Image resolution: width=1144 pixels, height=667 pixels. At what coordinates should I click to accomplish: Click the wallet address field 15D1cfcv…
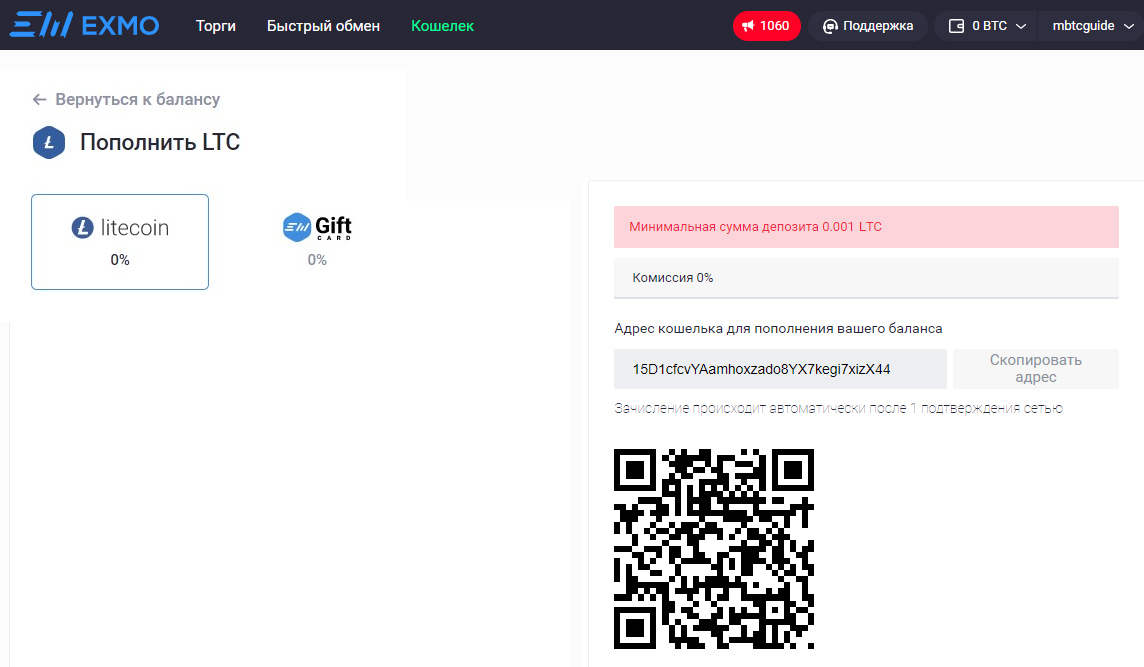tap(779, 369)
